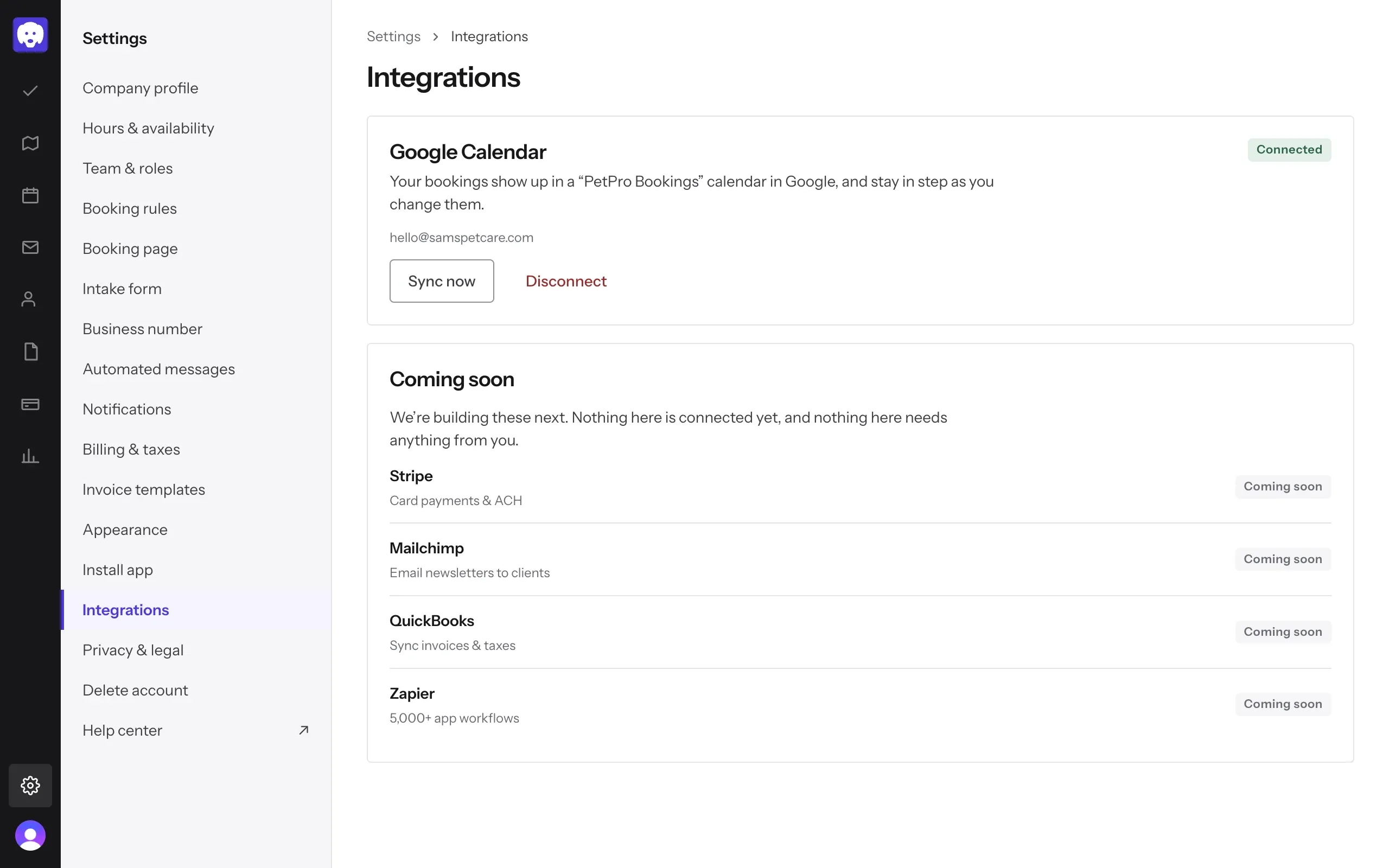Open the calendar icon in the left rail
Screen dimensions: 1389x868
30,195
